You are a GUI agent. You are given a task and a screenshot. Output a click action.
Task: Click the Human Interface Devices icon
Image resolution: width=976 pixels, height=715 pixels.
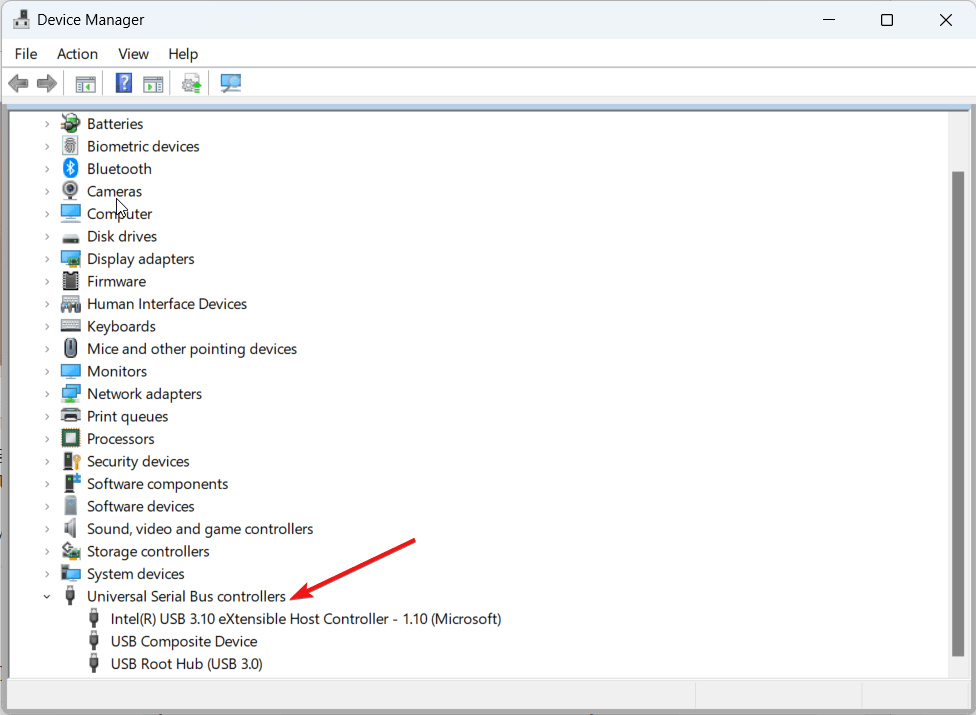70,304
